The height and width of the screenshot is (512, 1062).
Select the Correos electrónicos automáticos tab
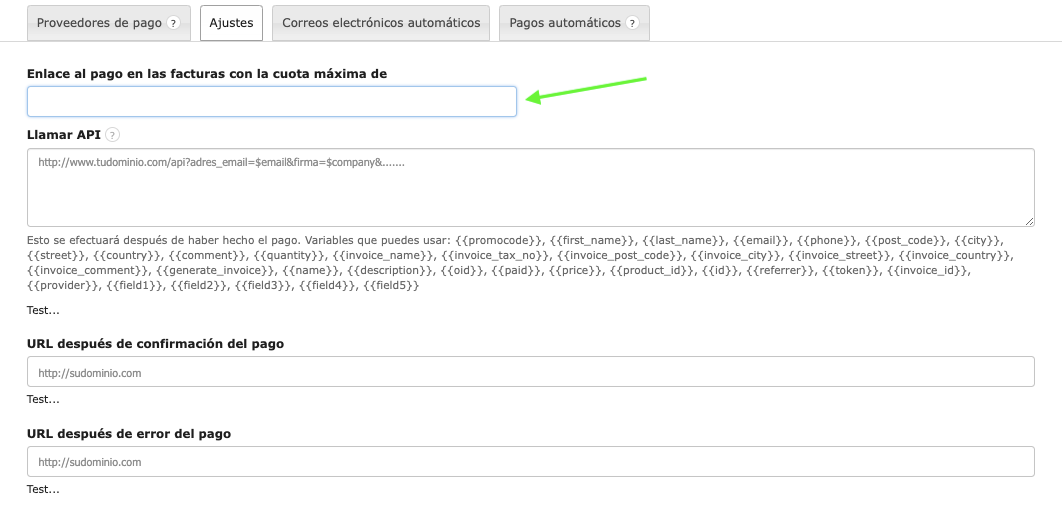pyautogui.click(x=381, y=23)
